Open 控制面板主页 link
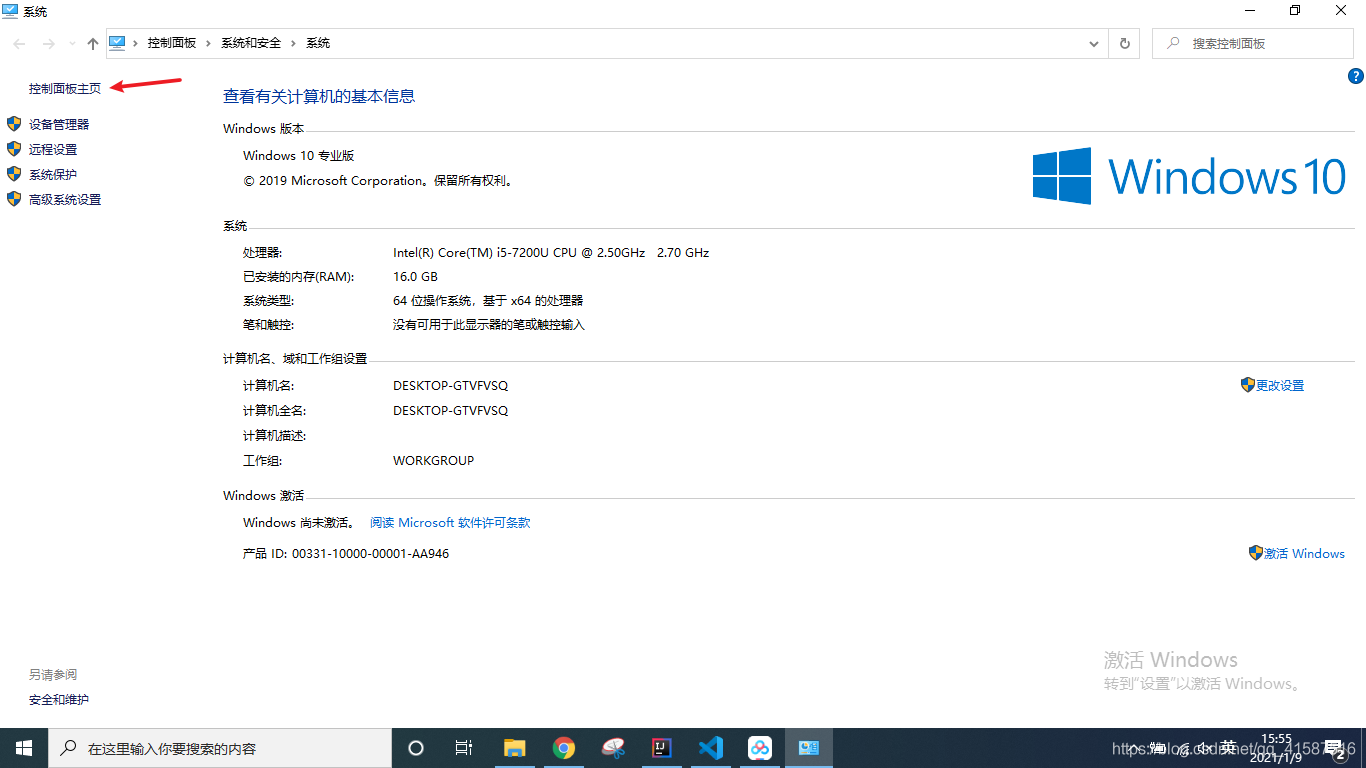 pyautogui.click(x=65, y=88)
